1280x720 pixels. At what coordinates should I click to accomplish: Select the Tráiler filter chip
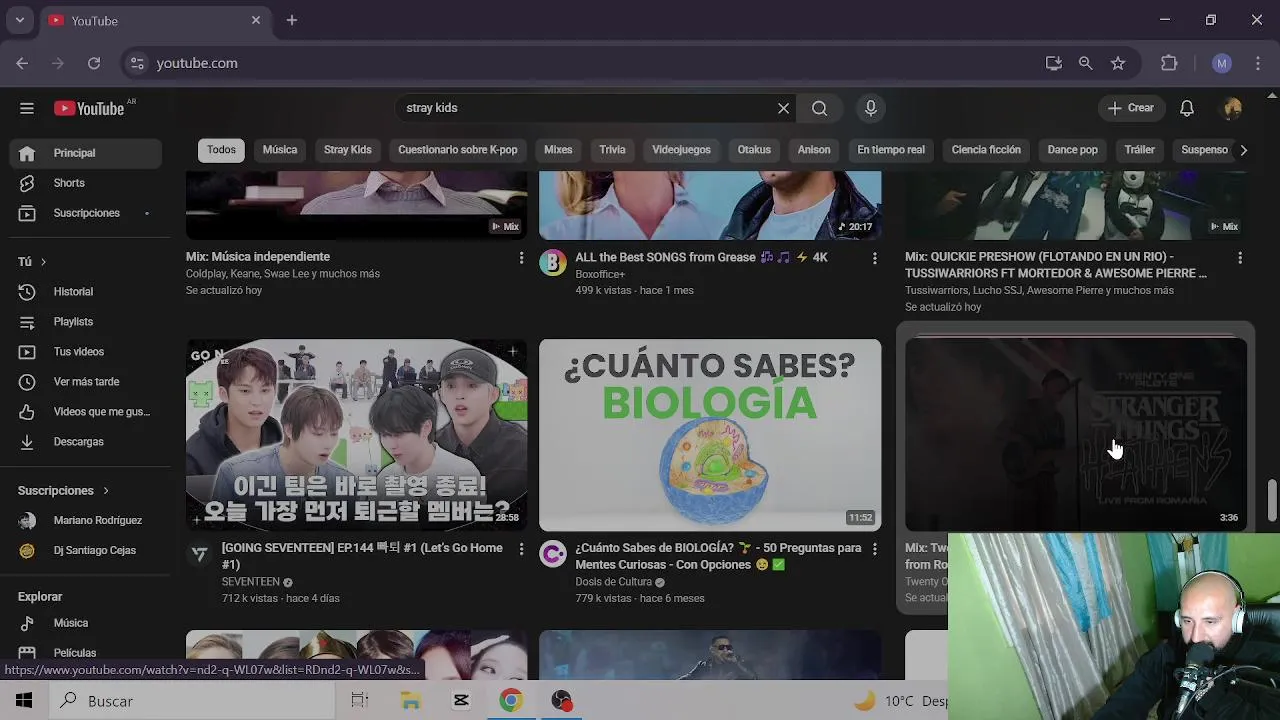click(1139, 150)
